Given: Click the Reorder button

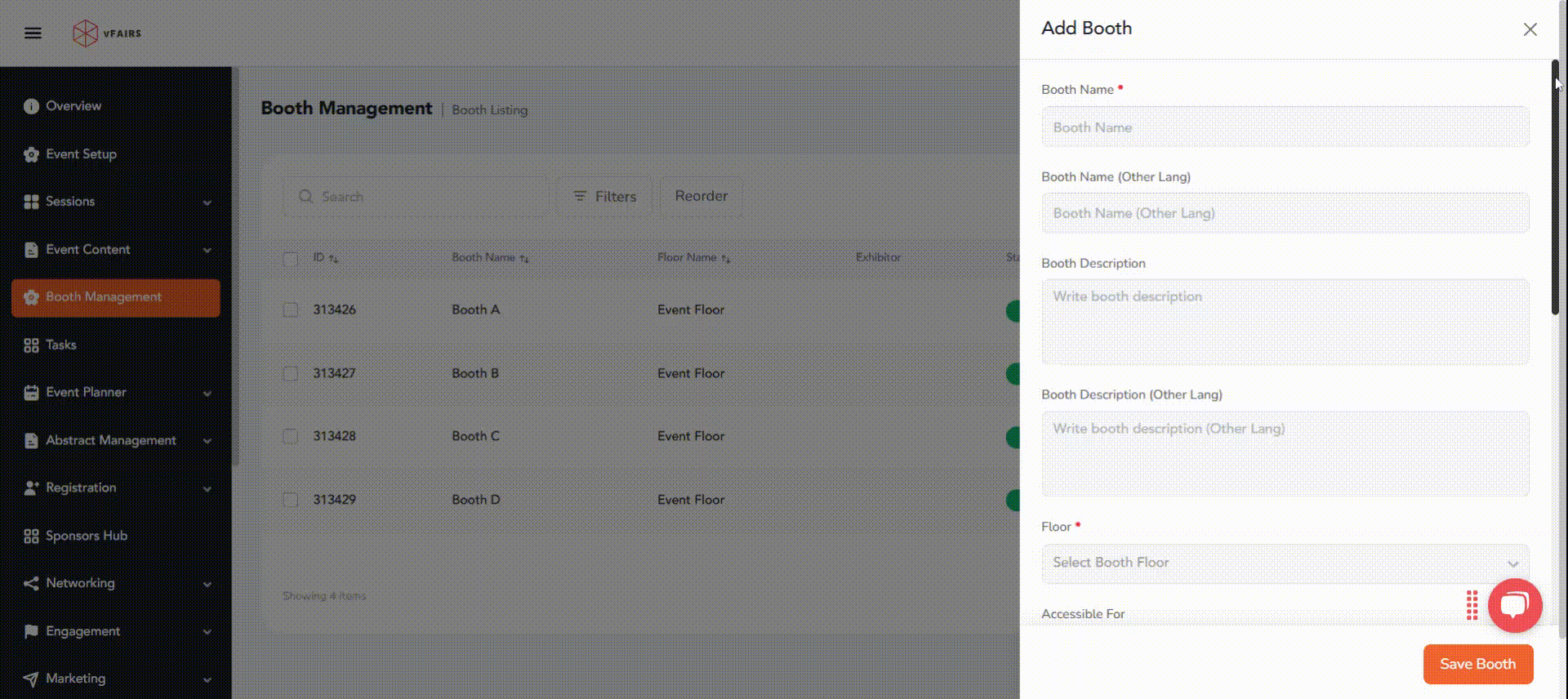Looking at the screenshot, I should click(701, 196).
